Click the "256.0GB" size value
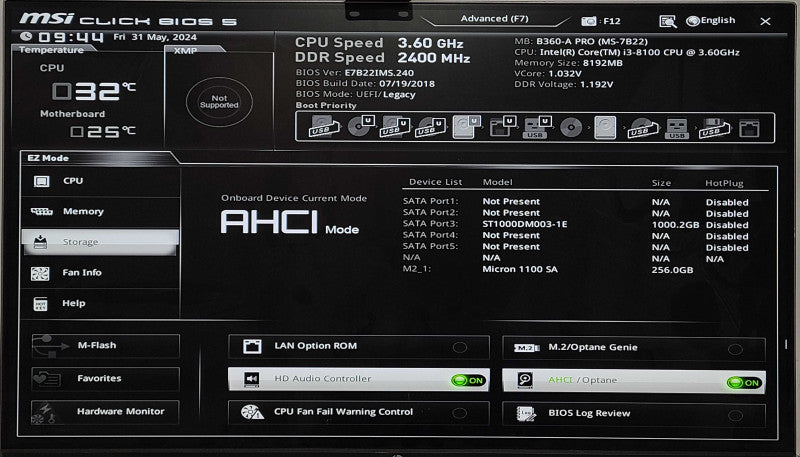 (672, 270)
